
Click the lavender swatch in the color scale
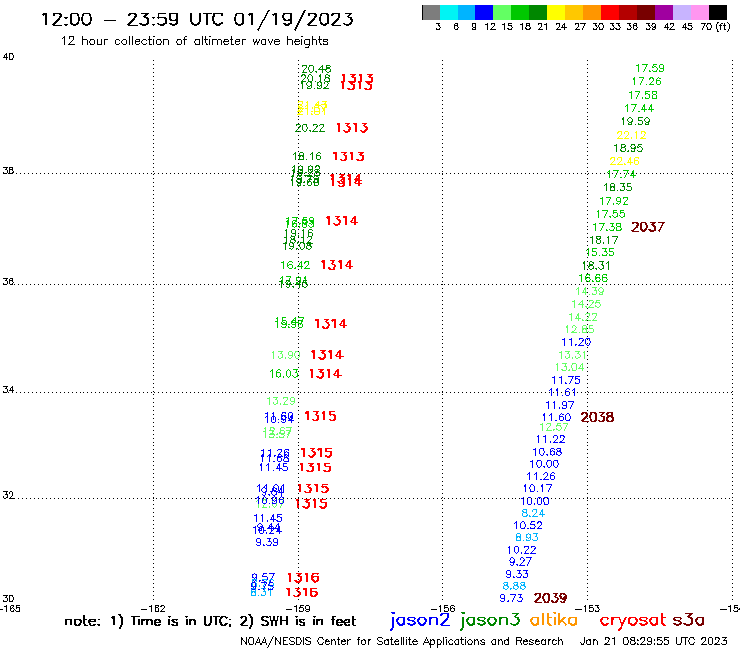click(x=681, y=12)
